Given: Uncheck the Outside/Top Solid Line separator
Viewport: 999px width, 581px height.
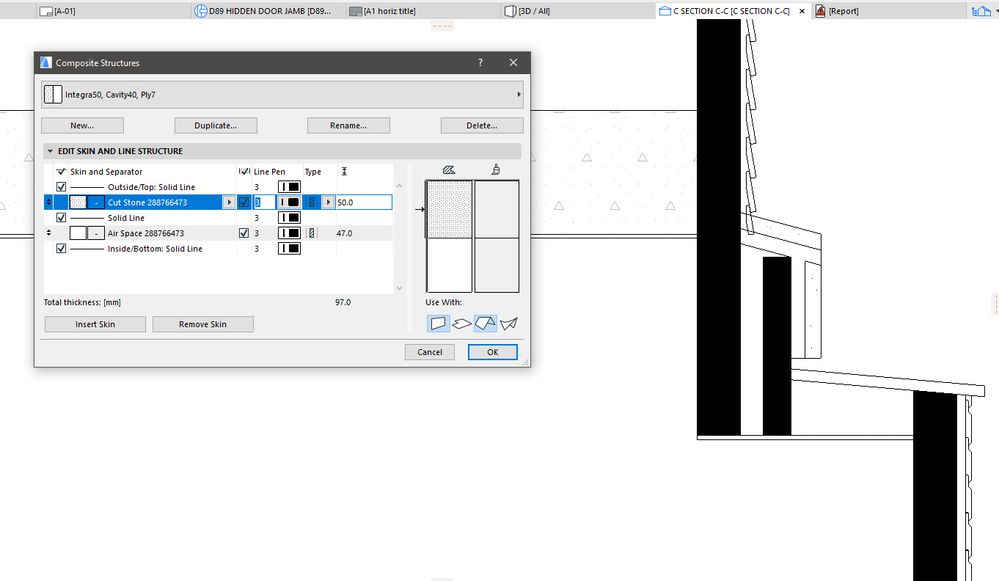Looking at the screenshot, I should [x=61, y=186].
